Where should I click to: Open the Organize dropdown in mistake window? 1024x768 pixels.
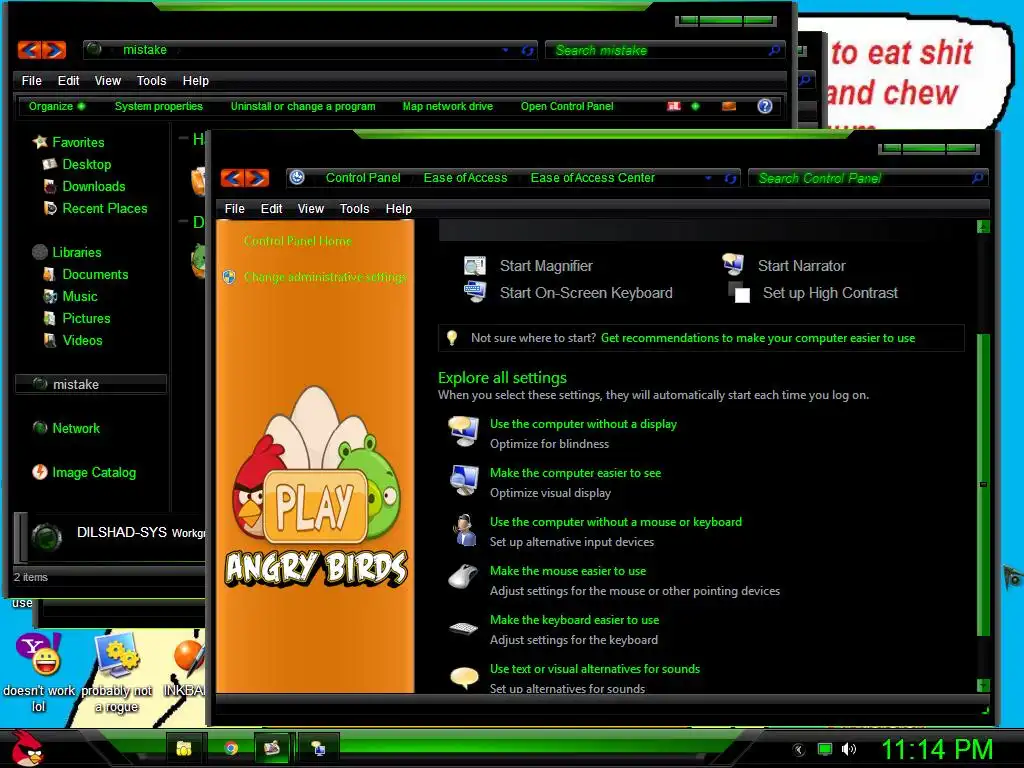tap(56, 106)
